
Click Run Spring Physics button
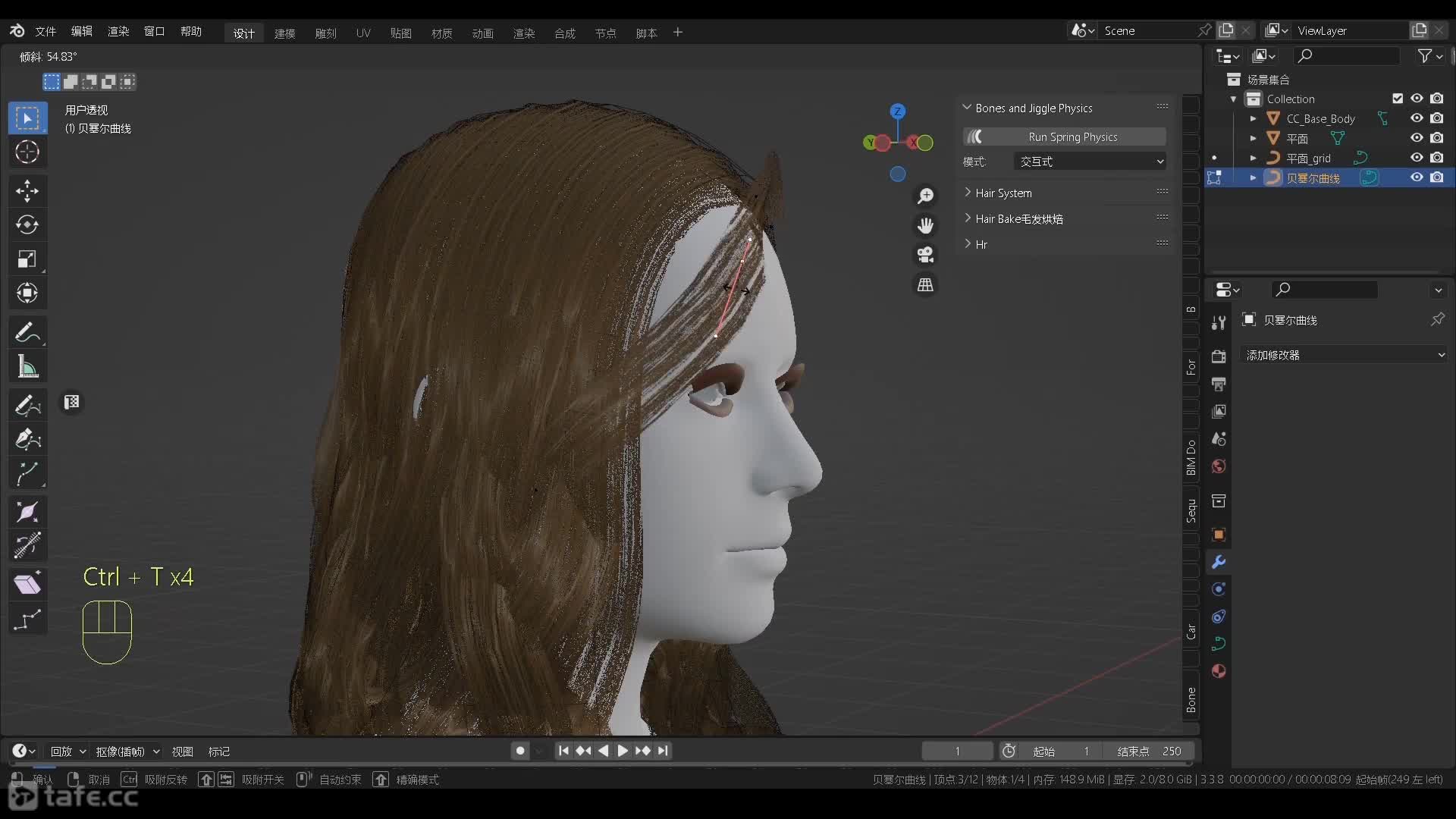click(1065, 136)
